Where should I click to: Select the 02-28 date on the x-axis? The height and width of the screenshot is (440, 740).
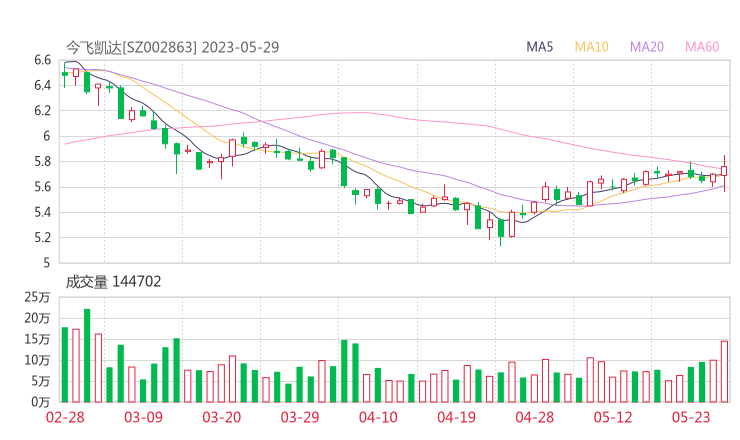tap(65, 417)
